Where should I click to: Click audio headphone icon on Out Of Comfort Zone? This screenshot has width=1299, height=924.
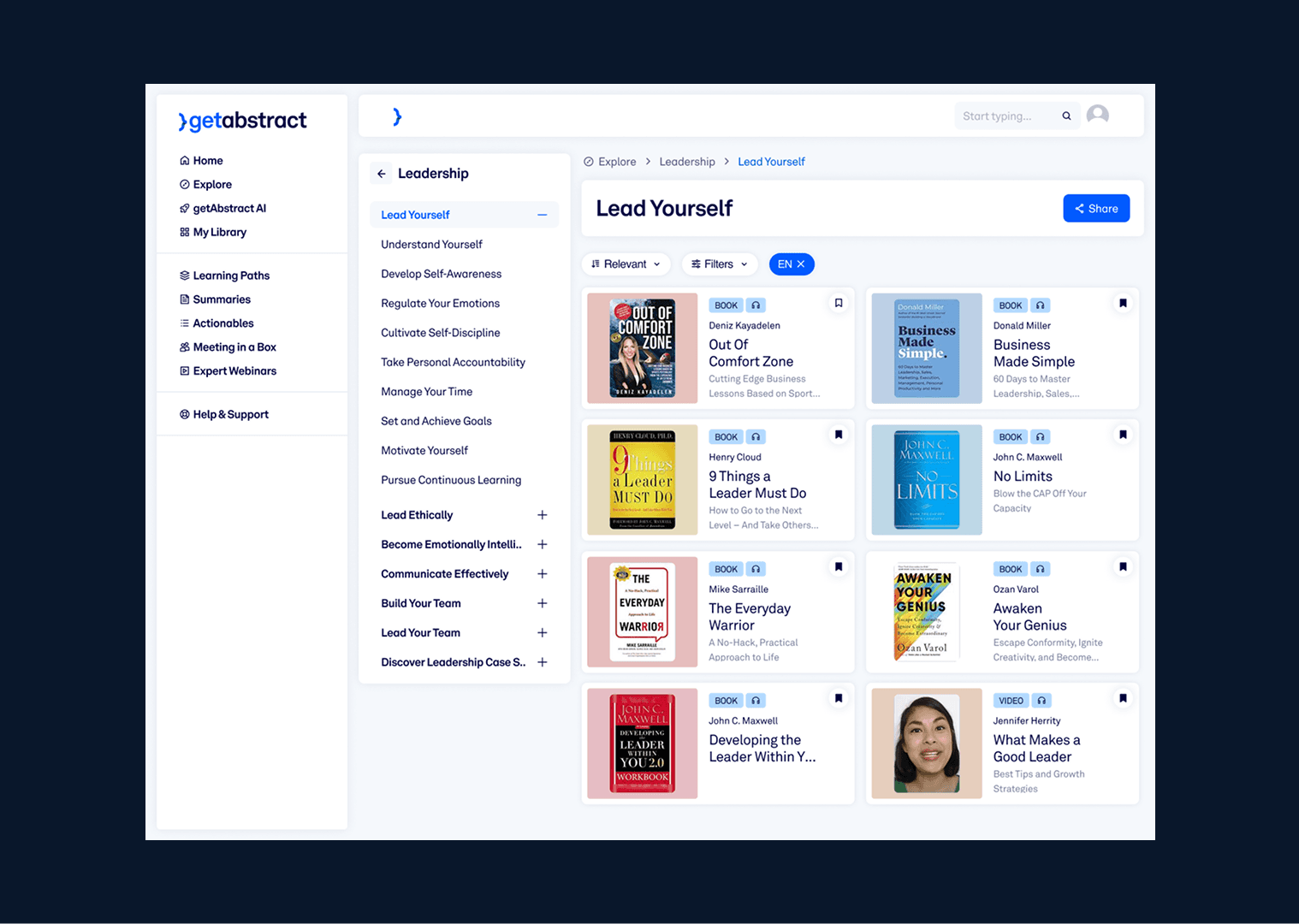(x=756, y=305)
